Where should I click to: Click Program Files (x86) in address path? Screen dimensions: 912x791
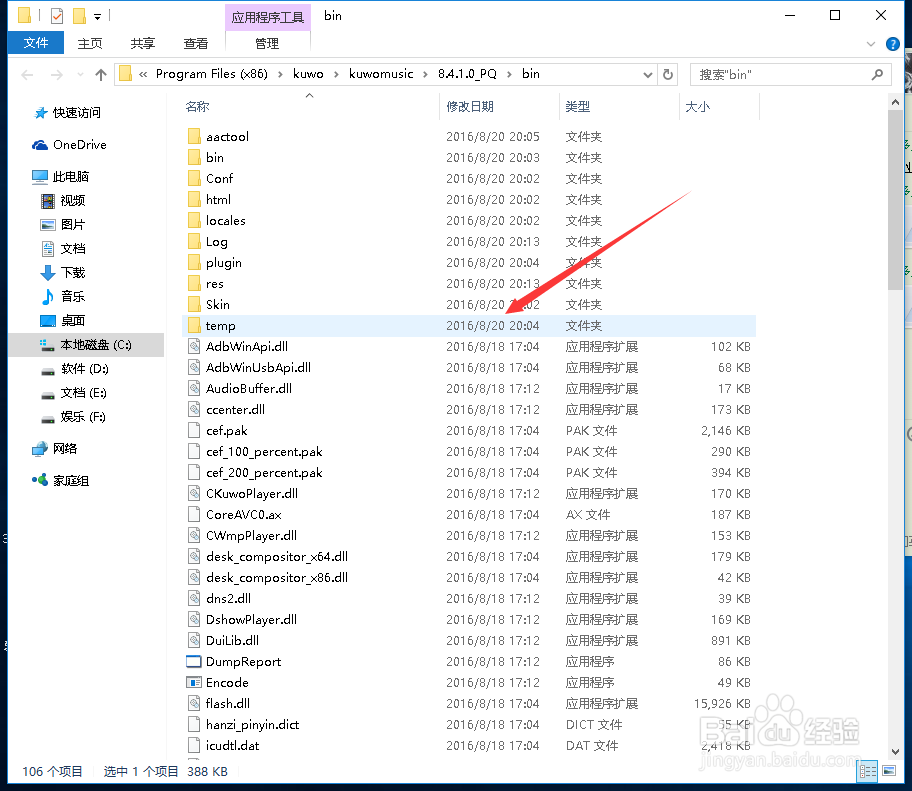point(212,74)
